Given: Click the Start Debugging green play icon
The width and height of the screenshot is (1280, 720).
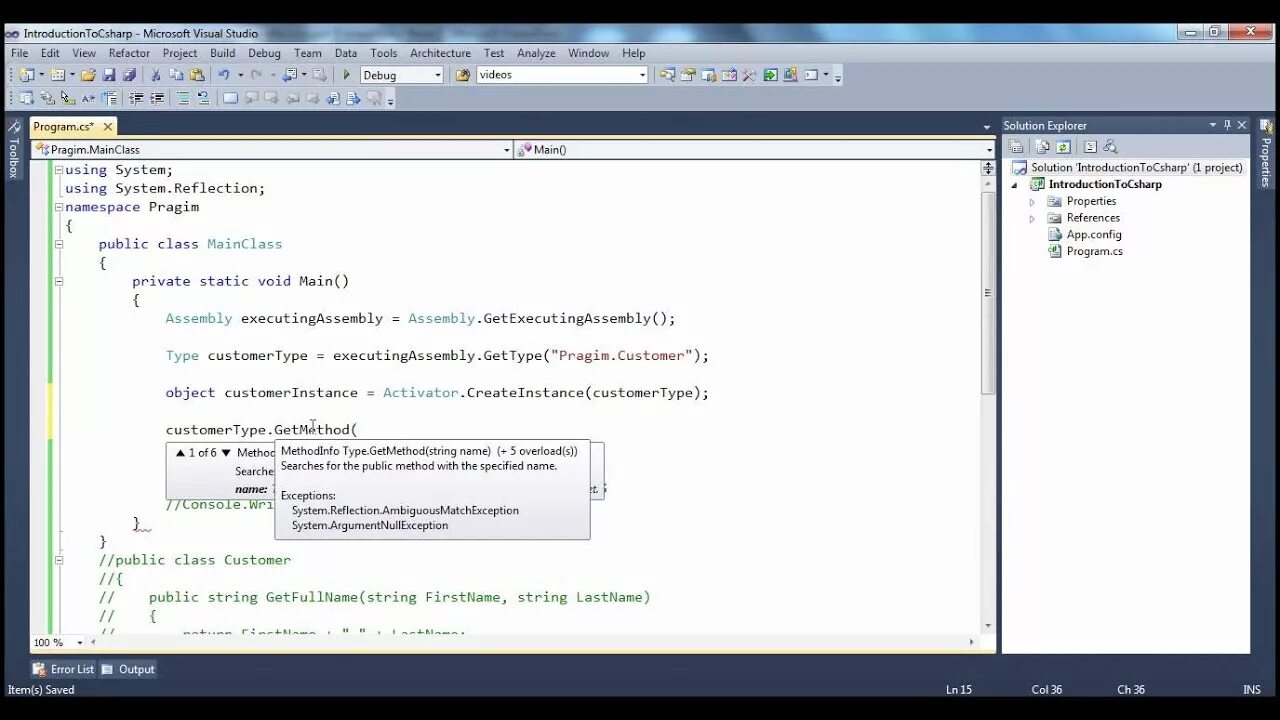Looking at the screenshot, I should [346, 75].
